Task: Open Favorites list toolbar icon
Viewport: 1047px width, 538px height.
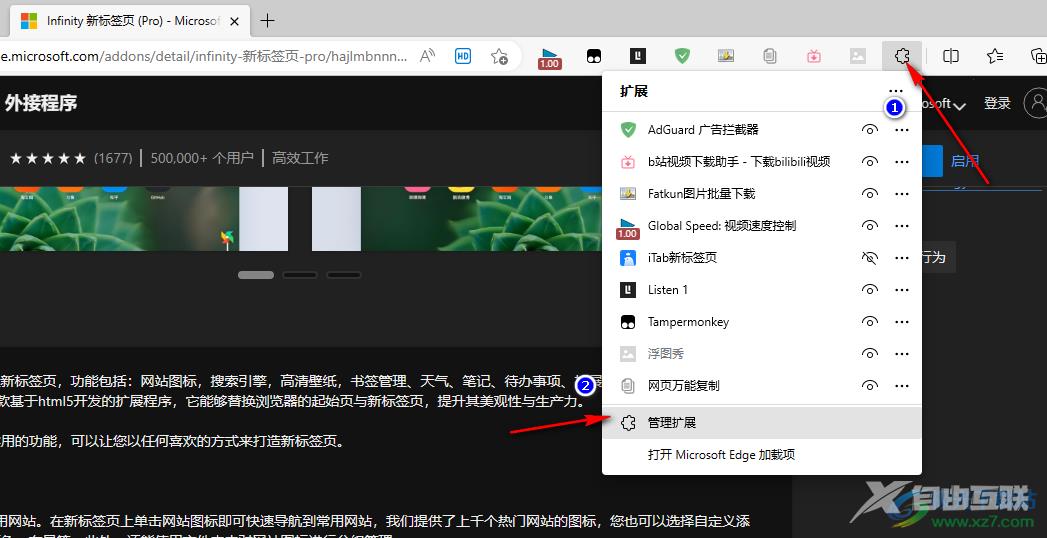Action: coord(995,56)
